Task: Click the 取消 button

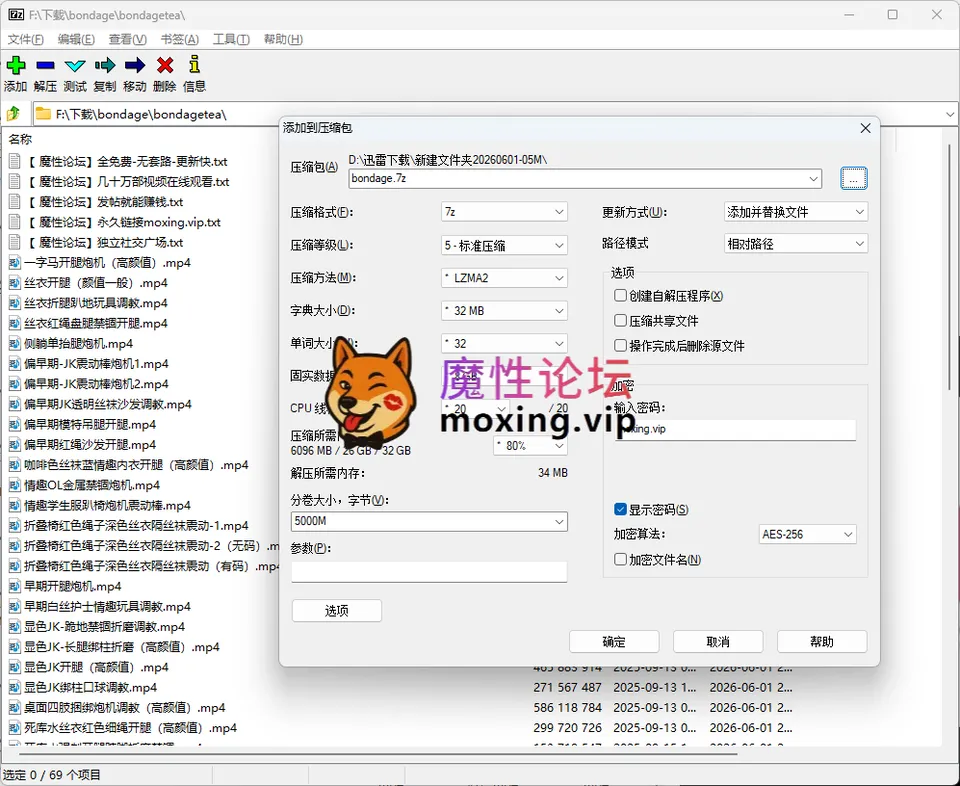Action: [718, 642]
